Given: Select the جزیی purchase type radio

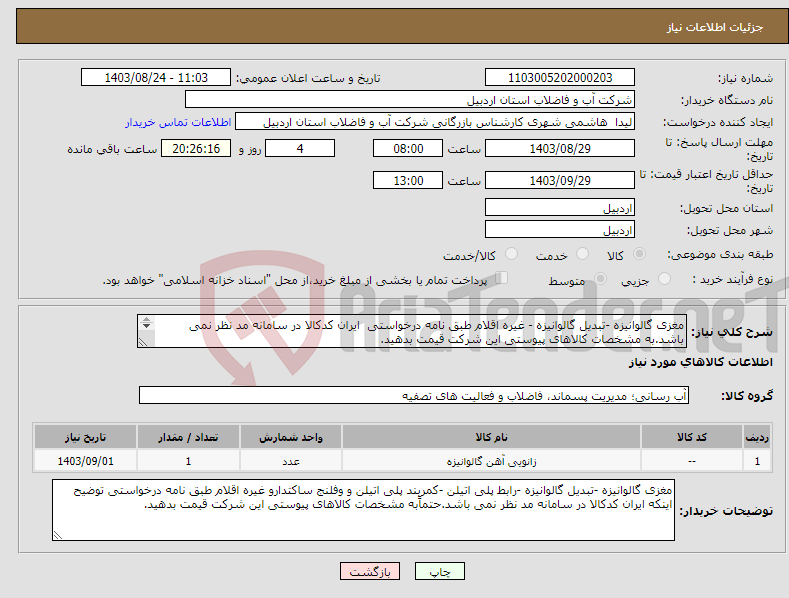Looking at the screenshot, I should click(664, 278).
